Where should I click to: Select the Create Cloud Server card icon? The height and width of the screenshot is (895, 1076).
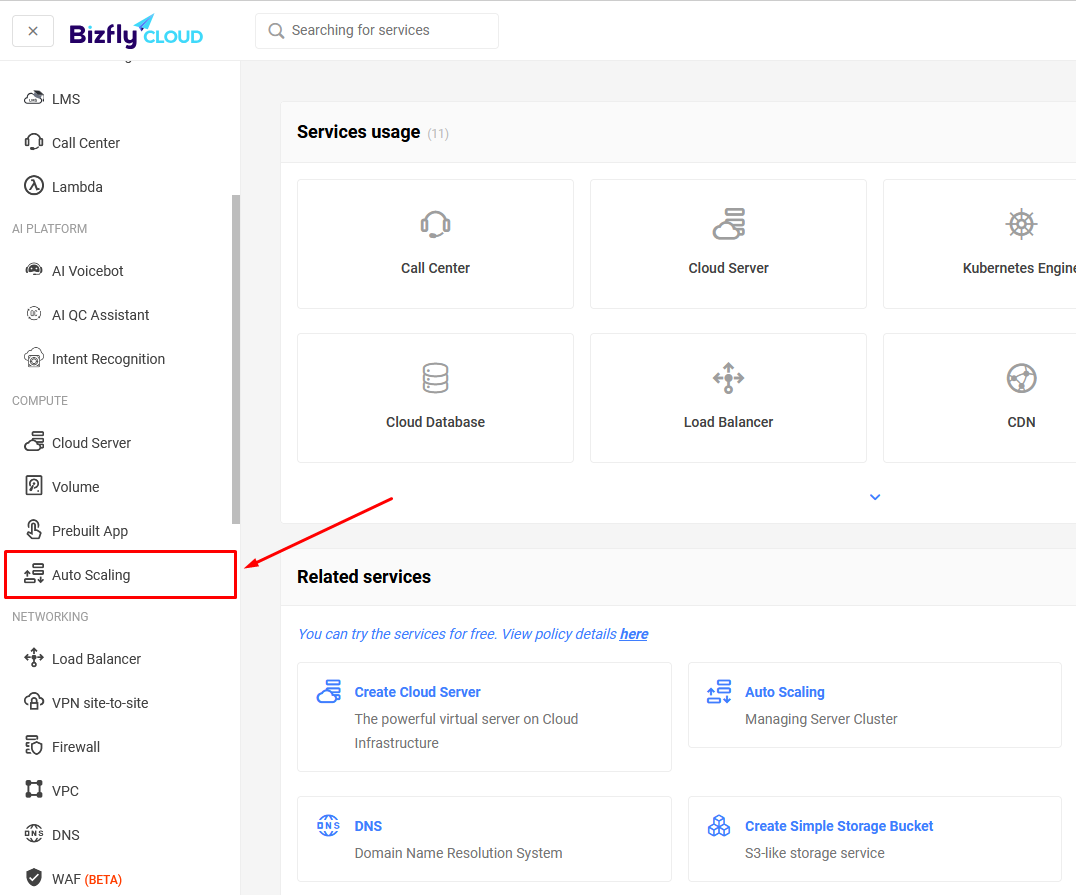[329, 691]
